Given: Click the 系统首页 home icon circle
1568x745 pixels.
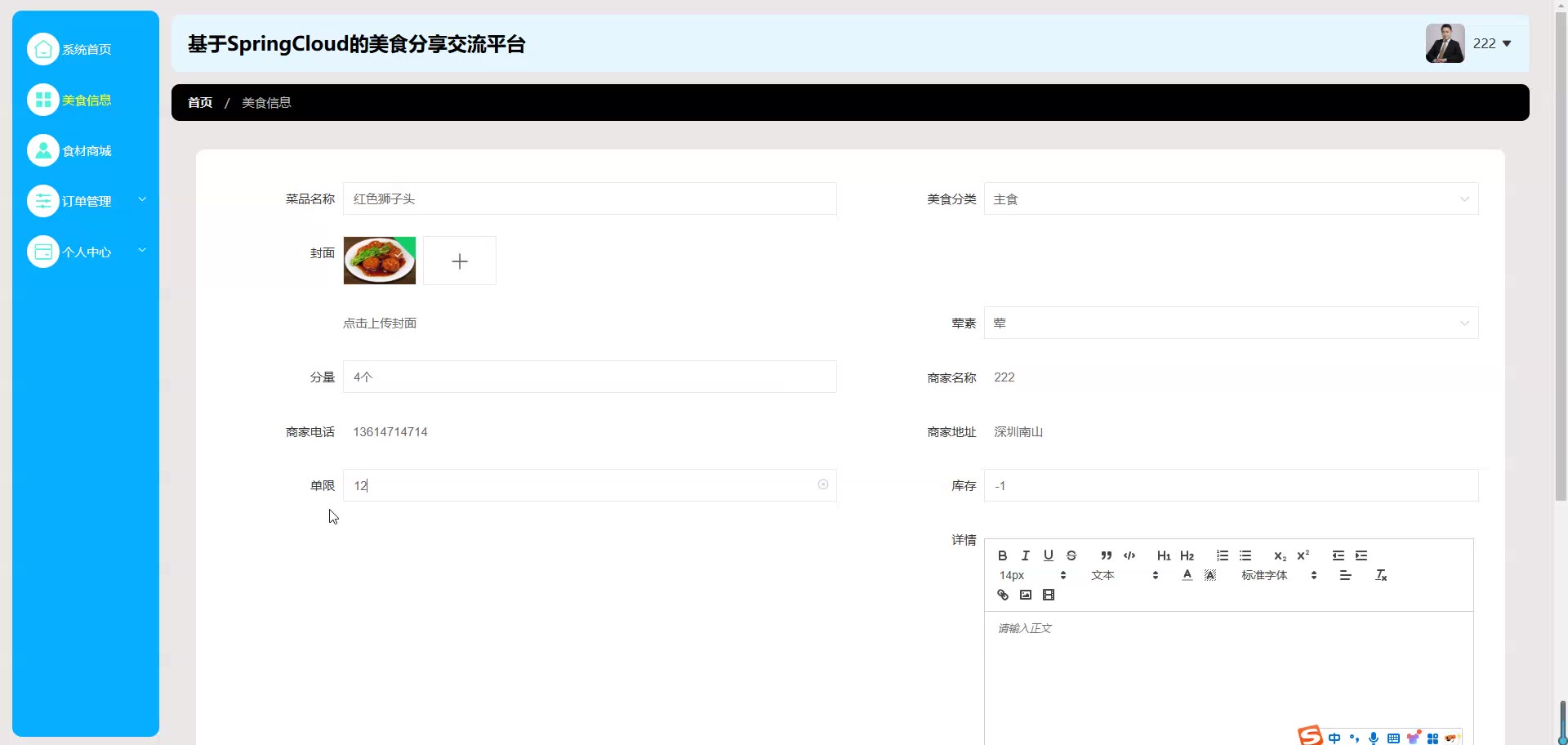Looking at the screenshot, I should pyautogui.click(x=43, y=49).
